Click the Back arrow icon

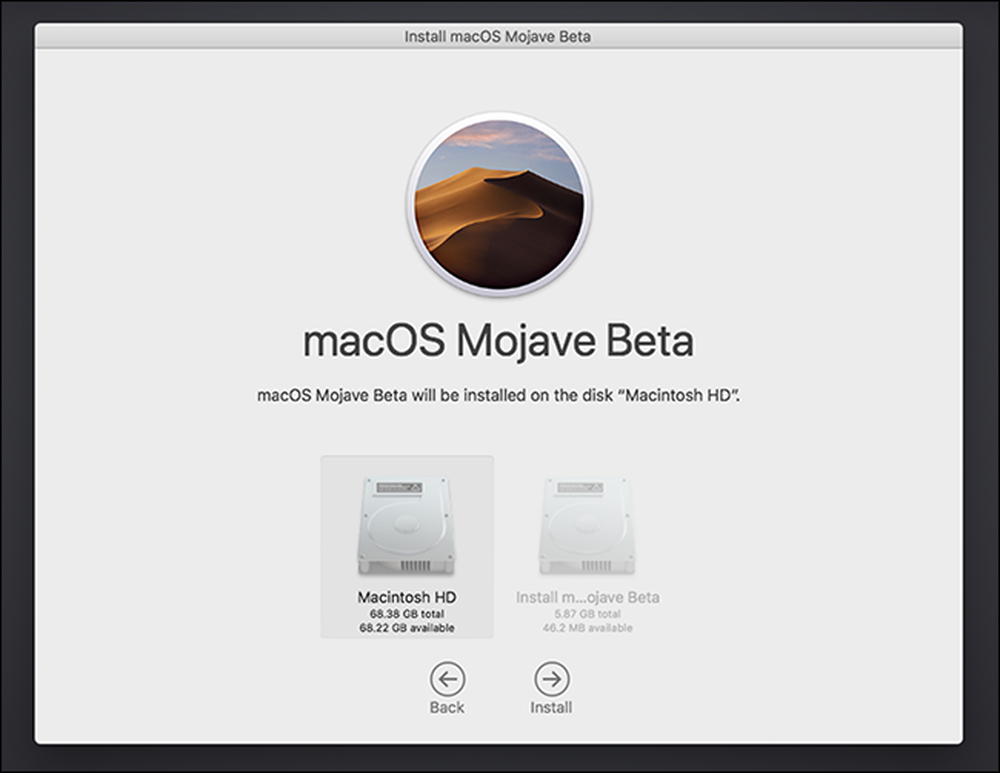tap(447, 679)
